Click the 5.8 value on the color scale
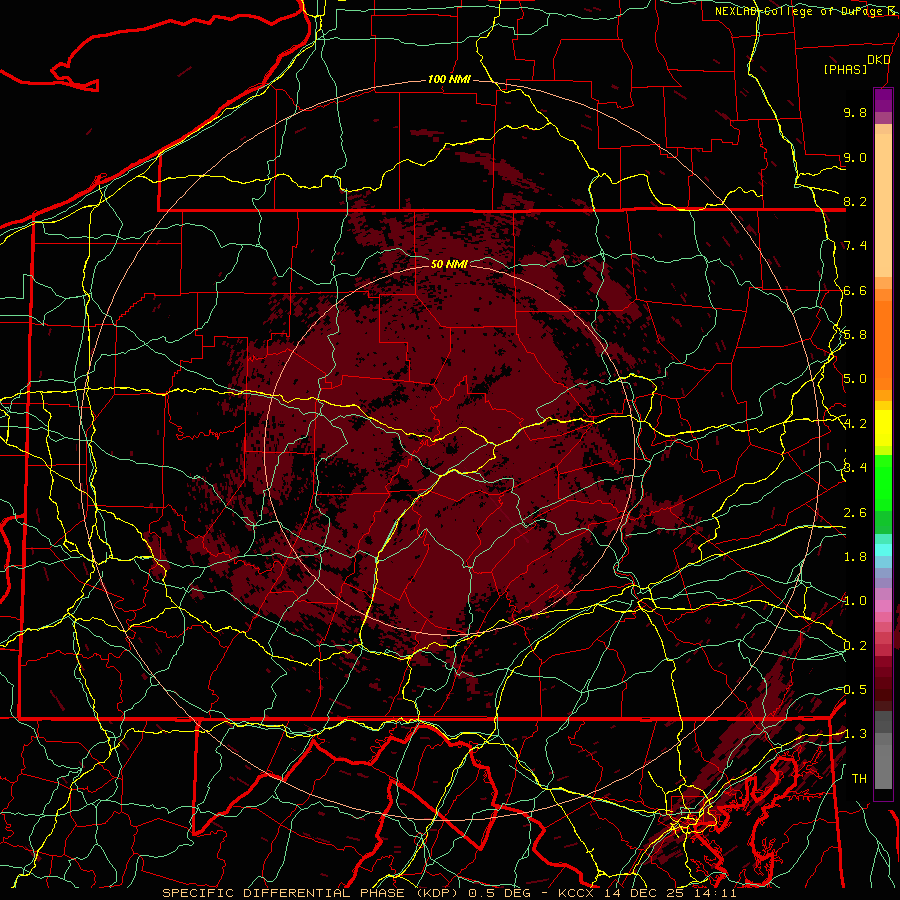Image resolution: width=900 pixels, height=900 pixels. [x=855, y=335]
